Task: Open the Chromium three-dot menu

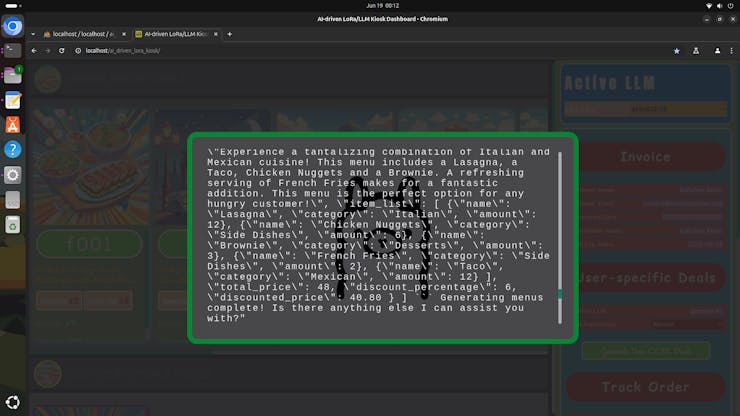Action: click(732, 51)
